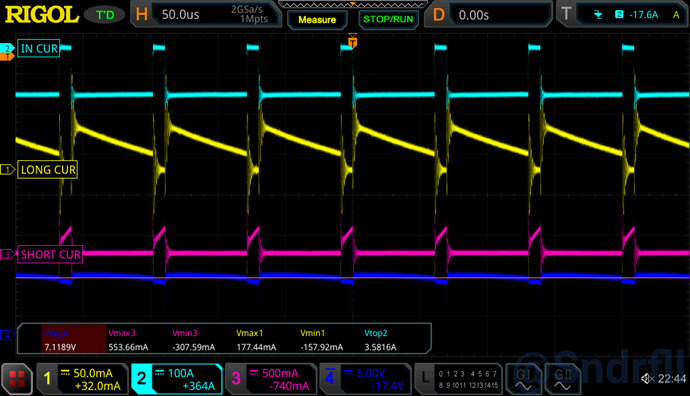Click the channel 1 ground level marker
This screenshot has height=396, width=690.
[x=7, y=169]
